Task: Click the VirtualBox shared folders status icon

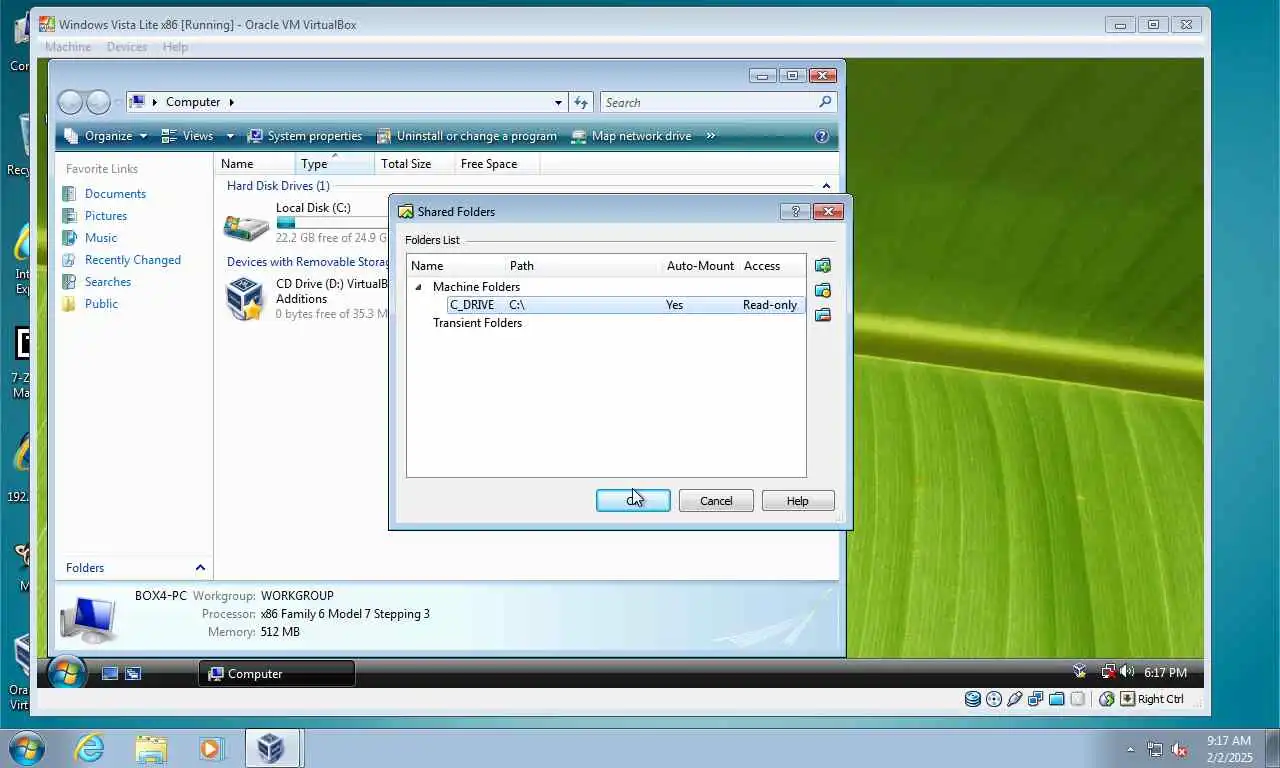Action: (x=1057, y=699)
